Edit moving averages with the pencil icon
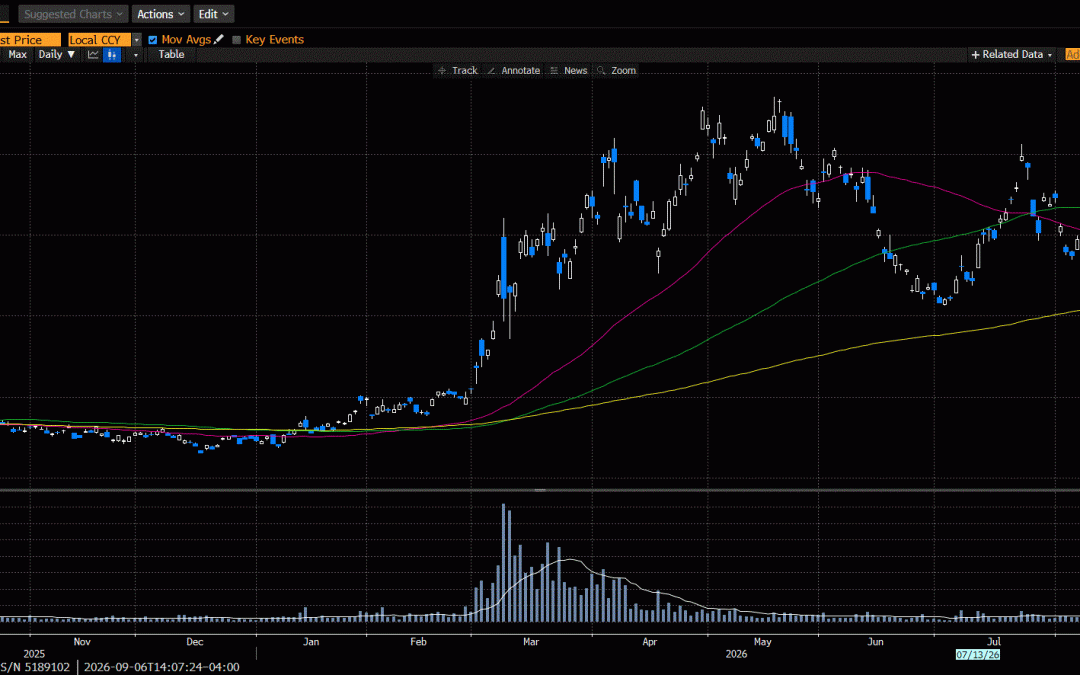 point(219,40)
